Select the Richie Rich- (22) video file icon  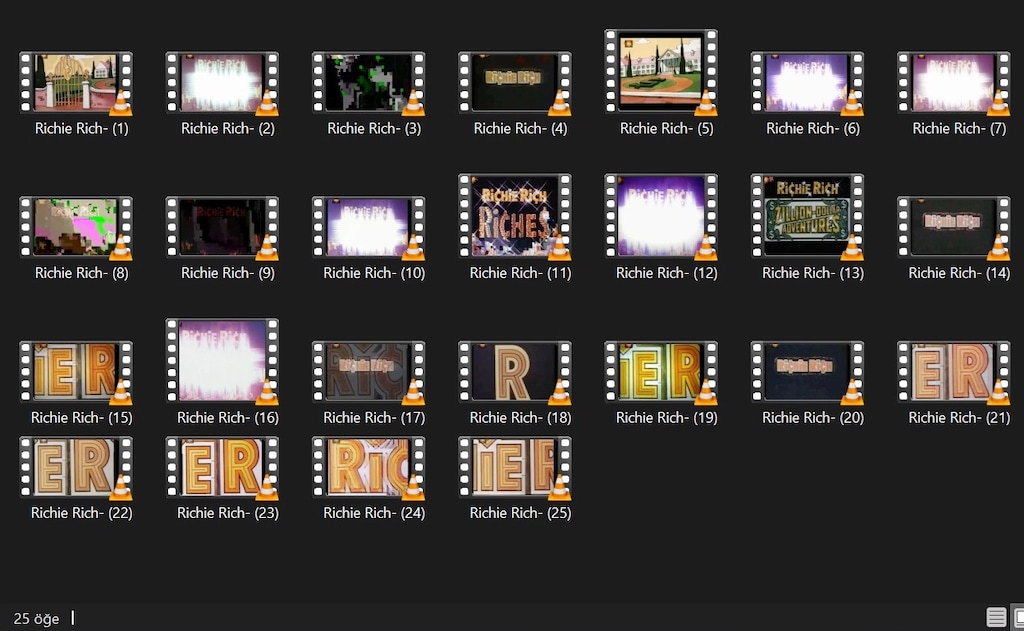coord(76,466)
